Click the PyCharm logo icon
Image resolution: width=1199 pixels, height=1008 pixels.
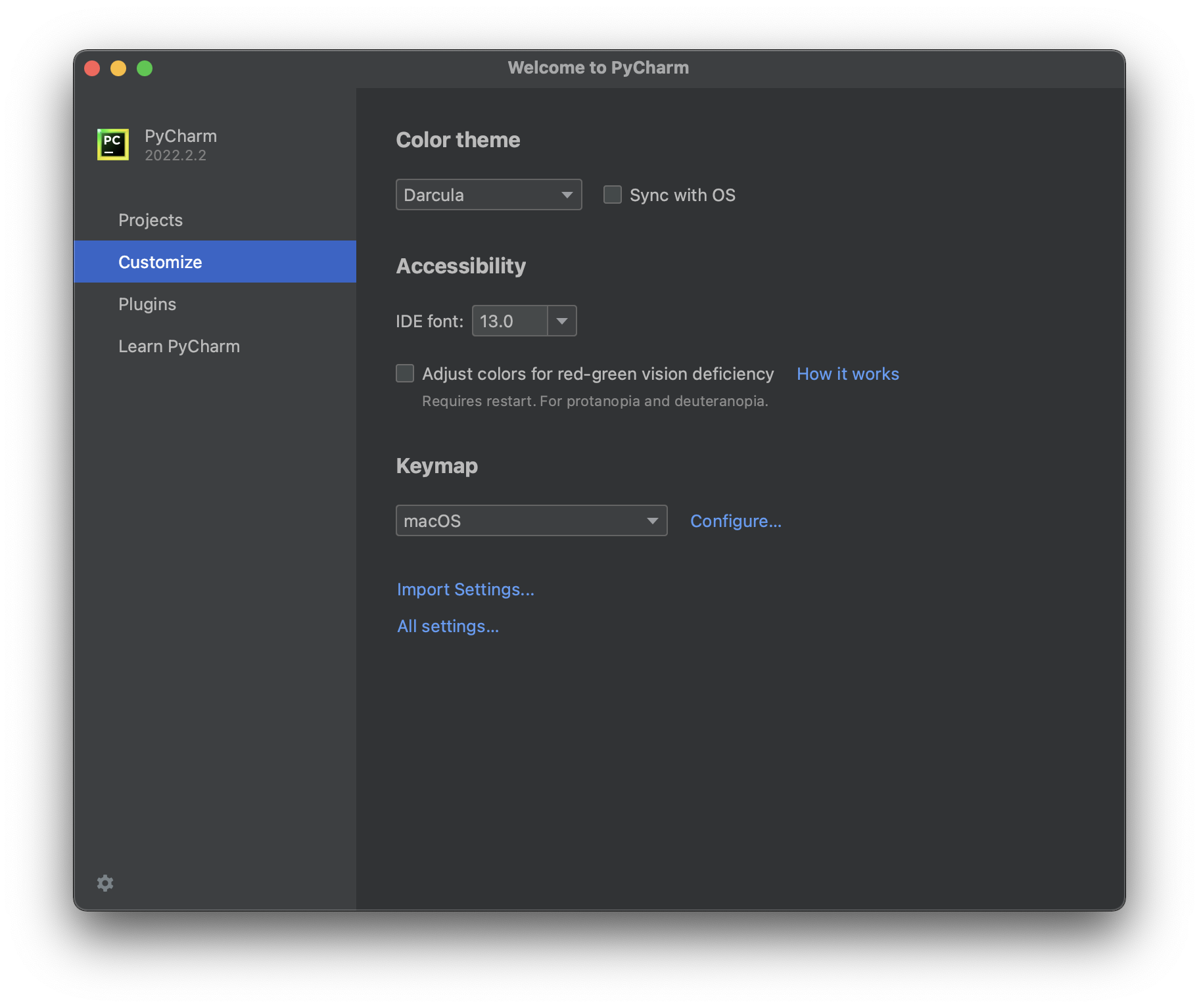point(112,144)
